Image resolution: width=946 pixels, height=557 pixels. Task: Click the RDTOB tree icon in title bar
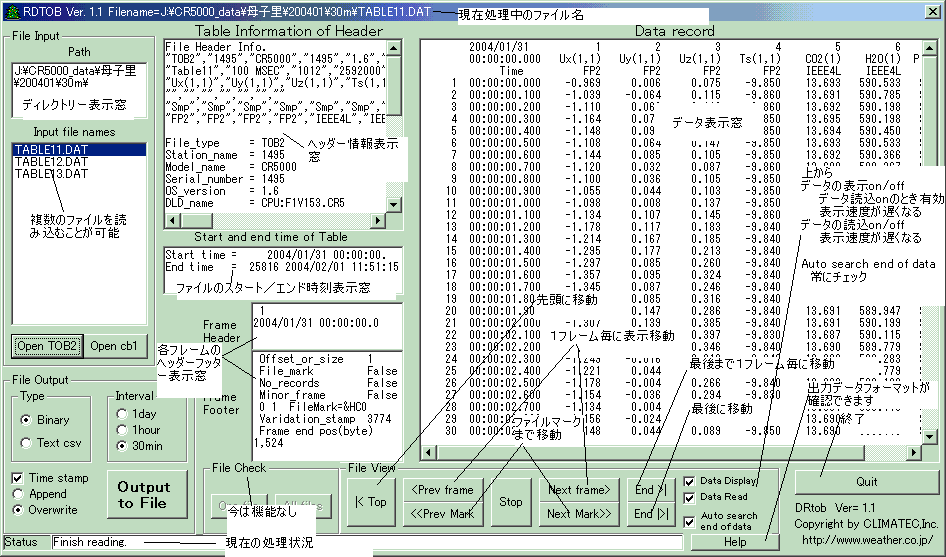(11, 11)
